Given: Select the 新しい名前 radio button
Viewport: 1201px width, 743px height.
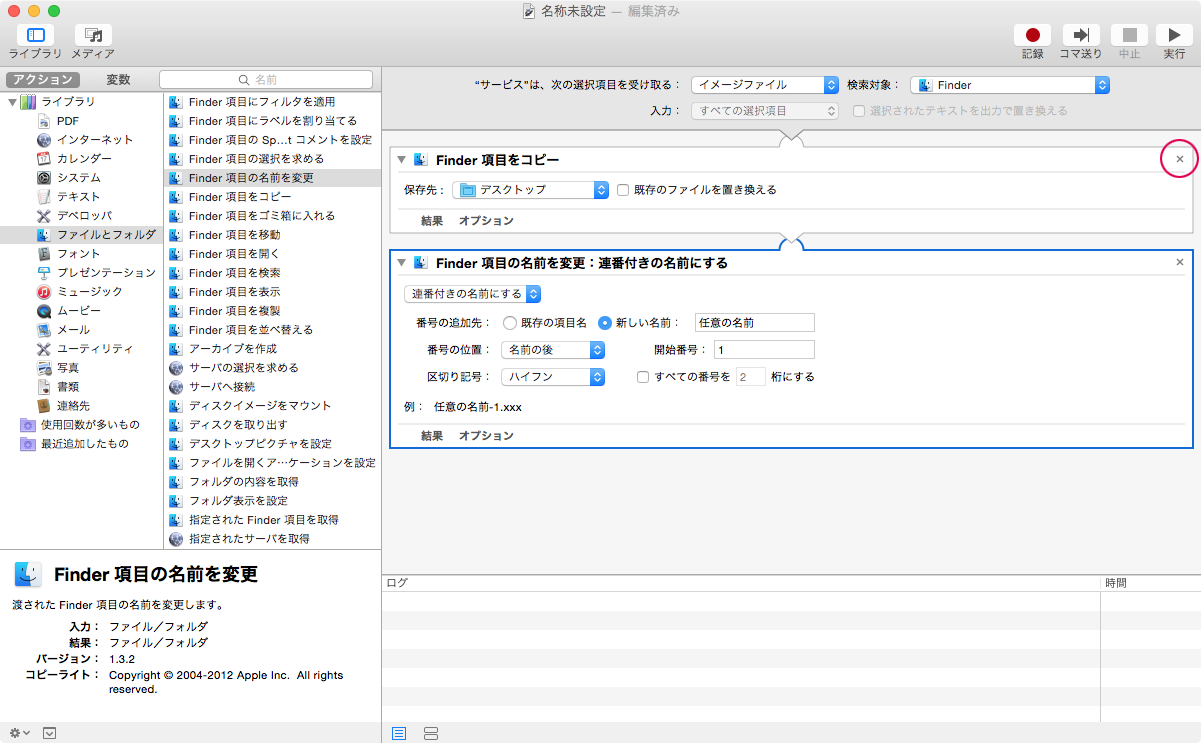Looking at the screenshot, I should [x=605, y=323].
